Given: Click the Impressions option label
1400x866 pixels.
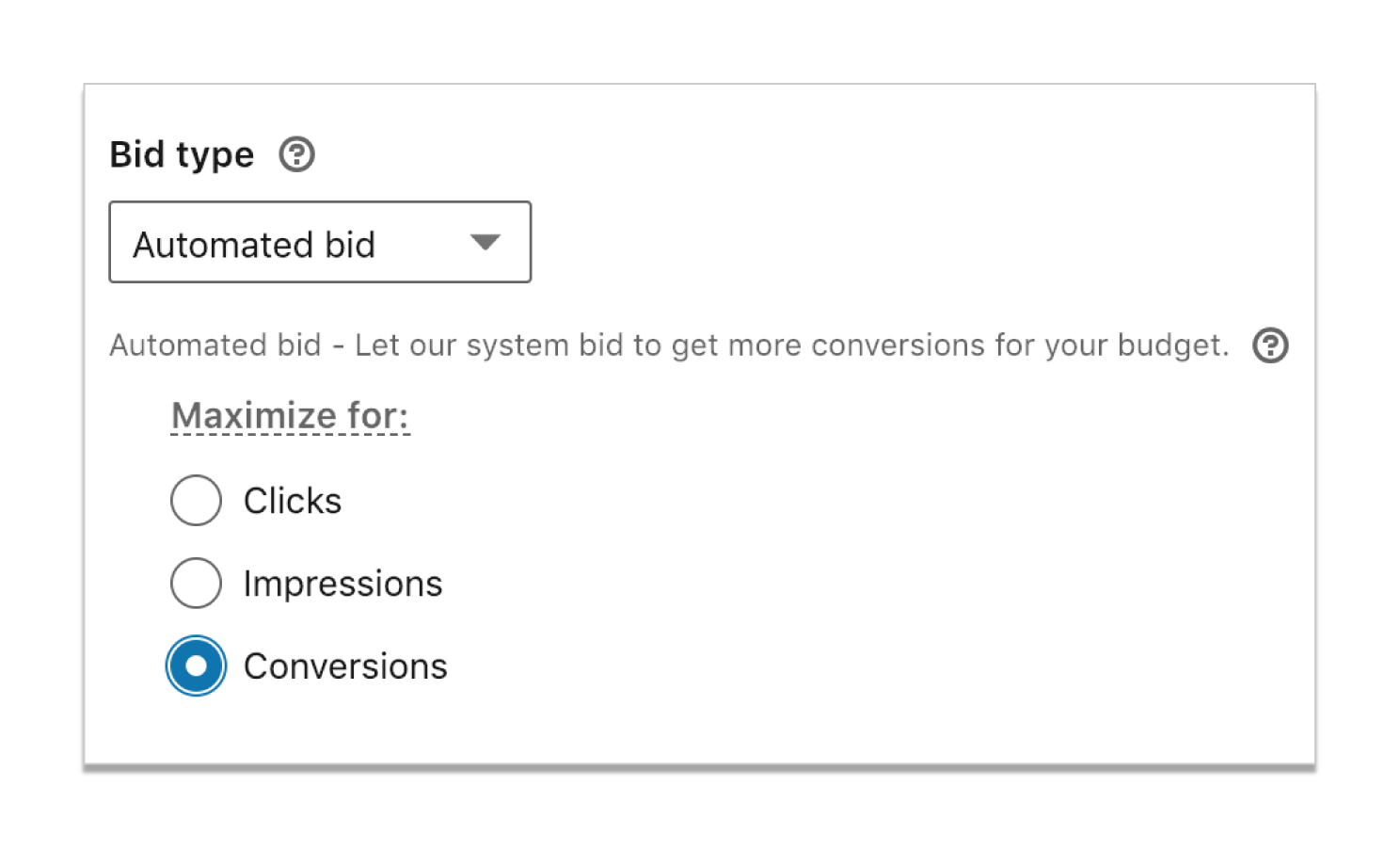Looking at the screenshot, I should [342, 585].
